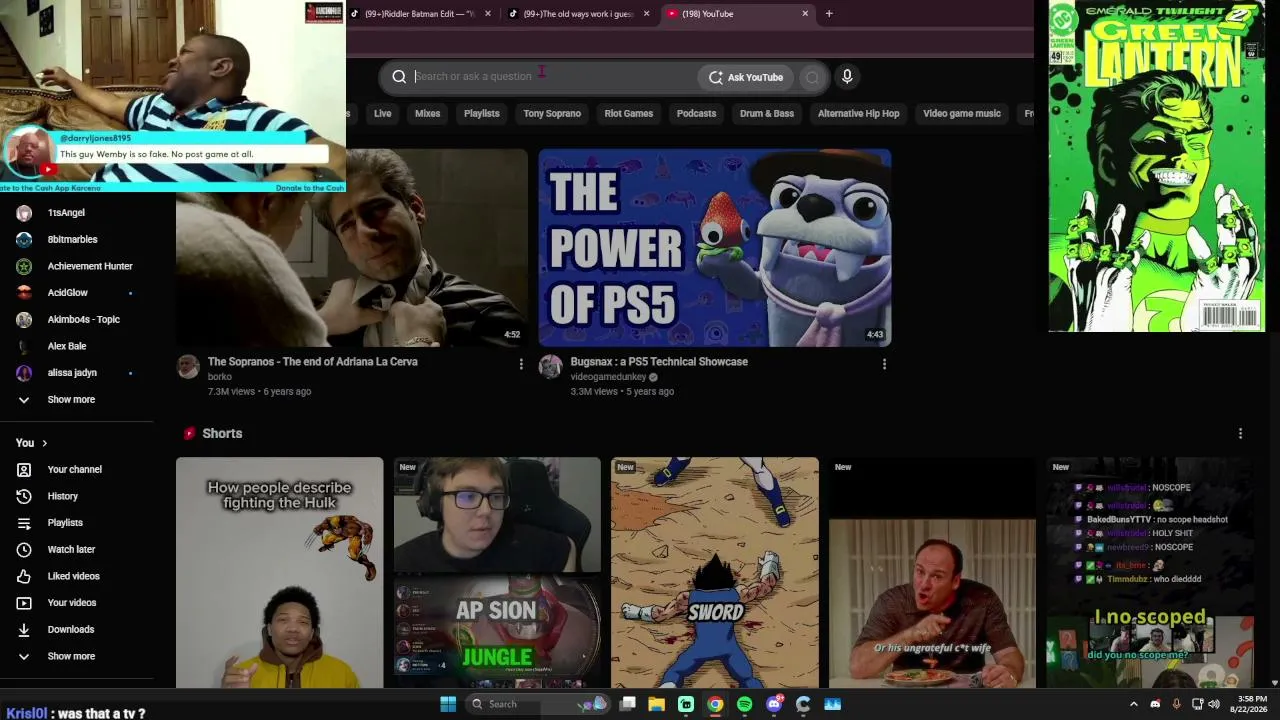
Task: Open the Windows Start menu
Action: click(x=448, y=704)
